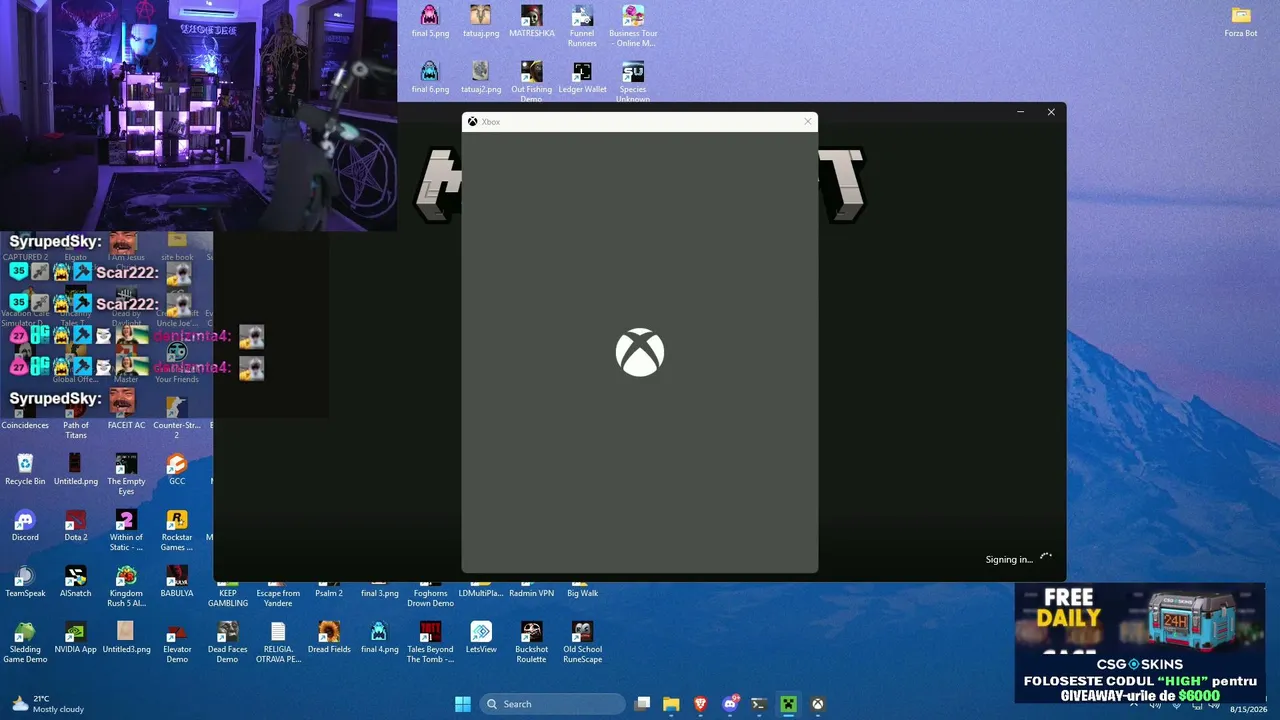The width and height of the screenshot is (1280, 720).
Task: Switch to Minecraft Launcher in the taskbar
Action: (788, 704)
